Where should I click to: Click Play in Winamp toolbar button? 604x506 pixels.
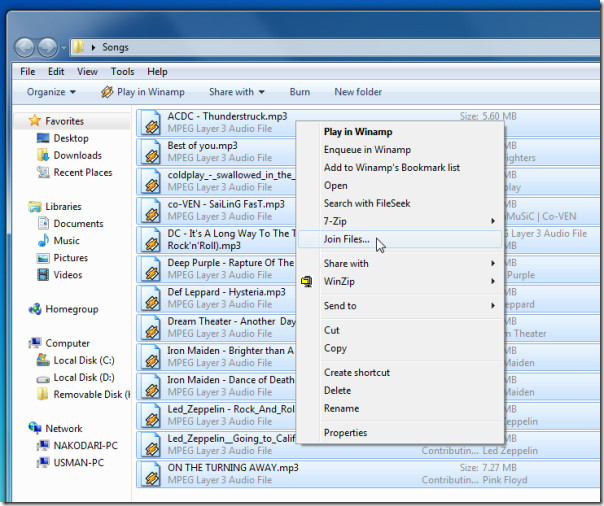coord(143,92)
